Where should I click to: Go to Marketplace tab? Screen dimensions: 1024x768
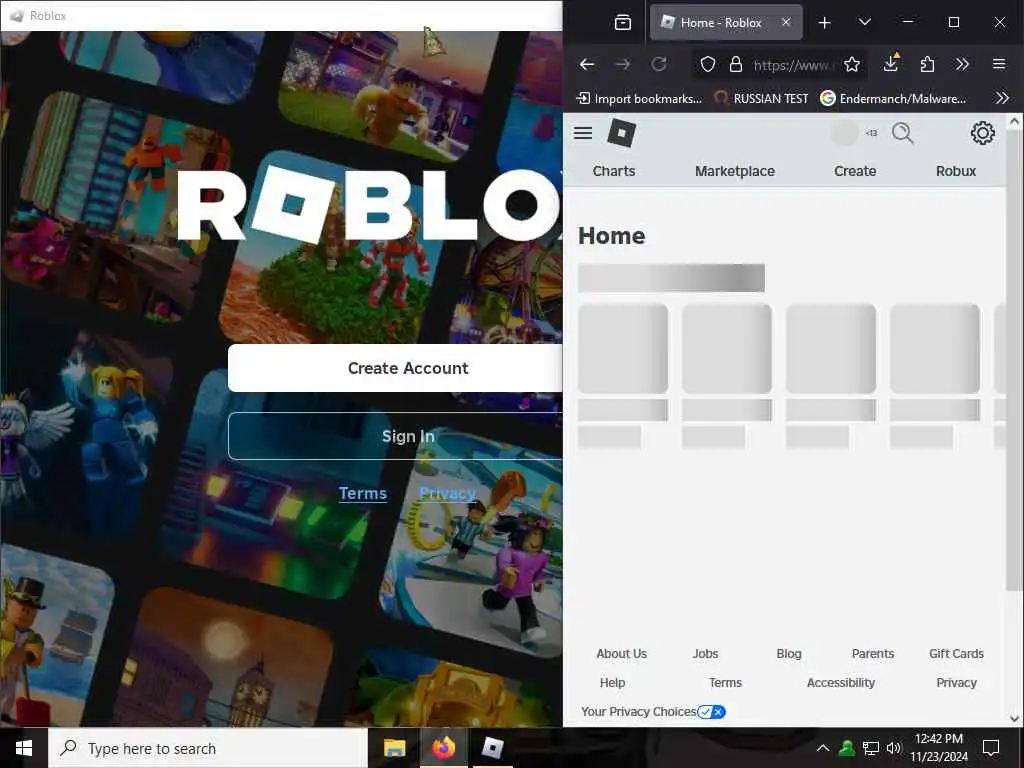click(735, 171)
